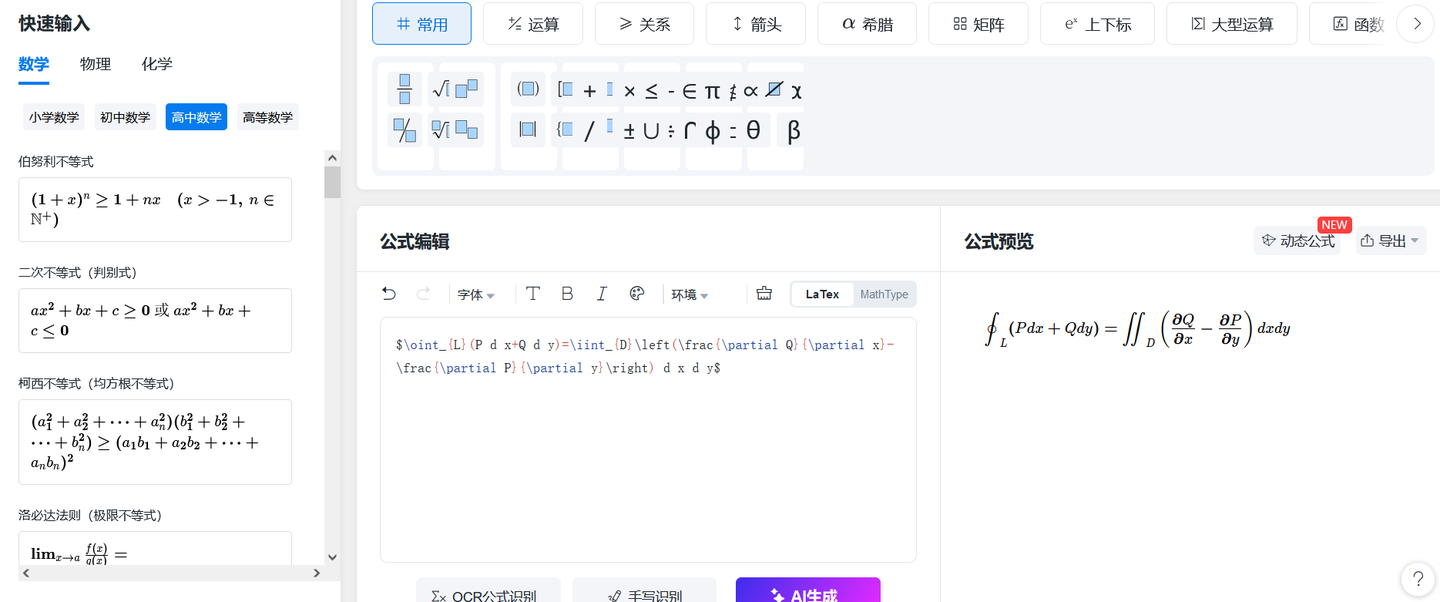
Task: Switch quick input to 化学 tab
Action: (157, 64)
